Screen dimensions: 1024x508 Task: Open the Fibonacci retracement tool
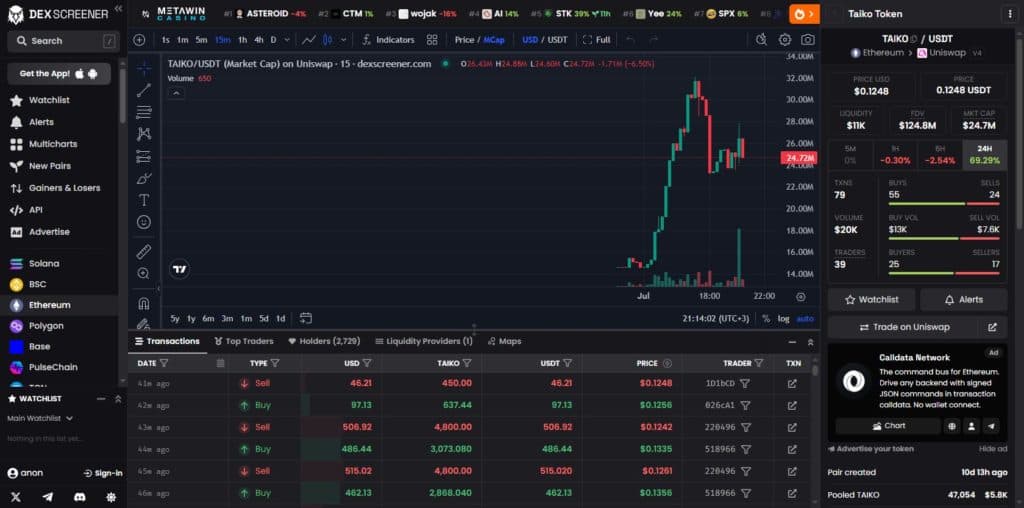click(x=144, y=112)
